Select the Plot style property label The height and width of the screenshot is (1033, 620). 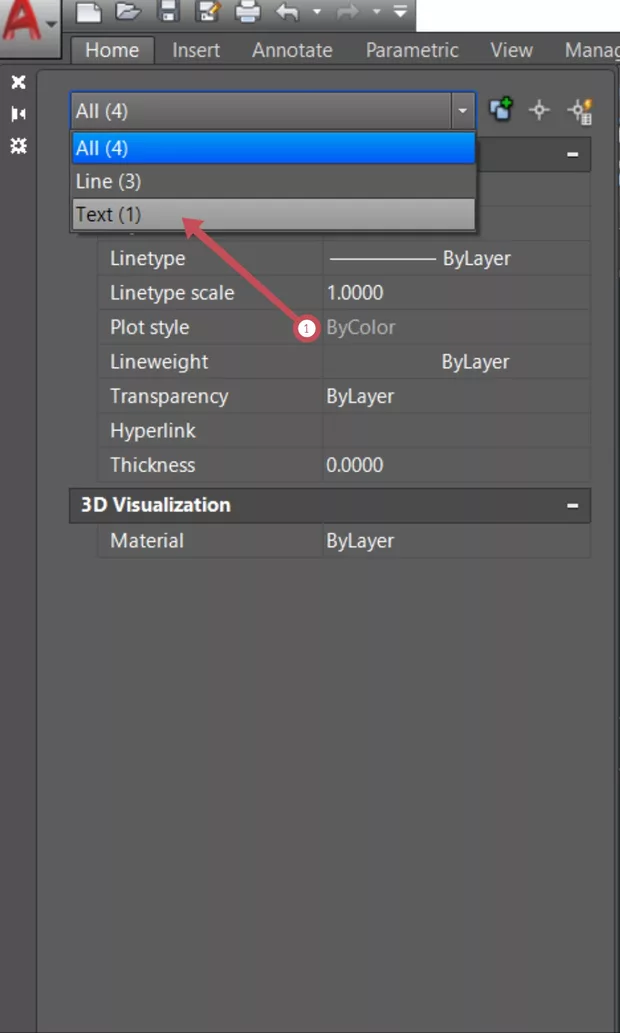click(x=150, y=327)
